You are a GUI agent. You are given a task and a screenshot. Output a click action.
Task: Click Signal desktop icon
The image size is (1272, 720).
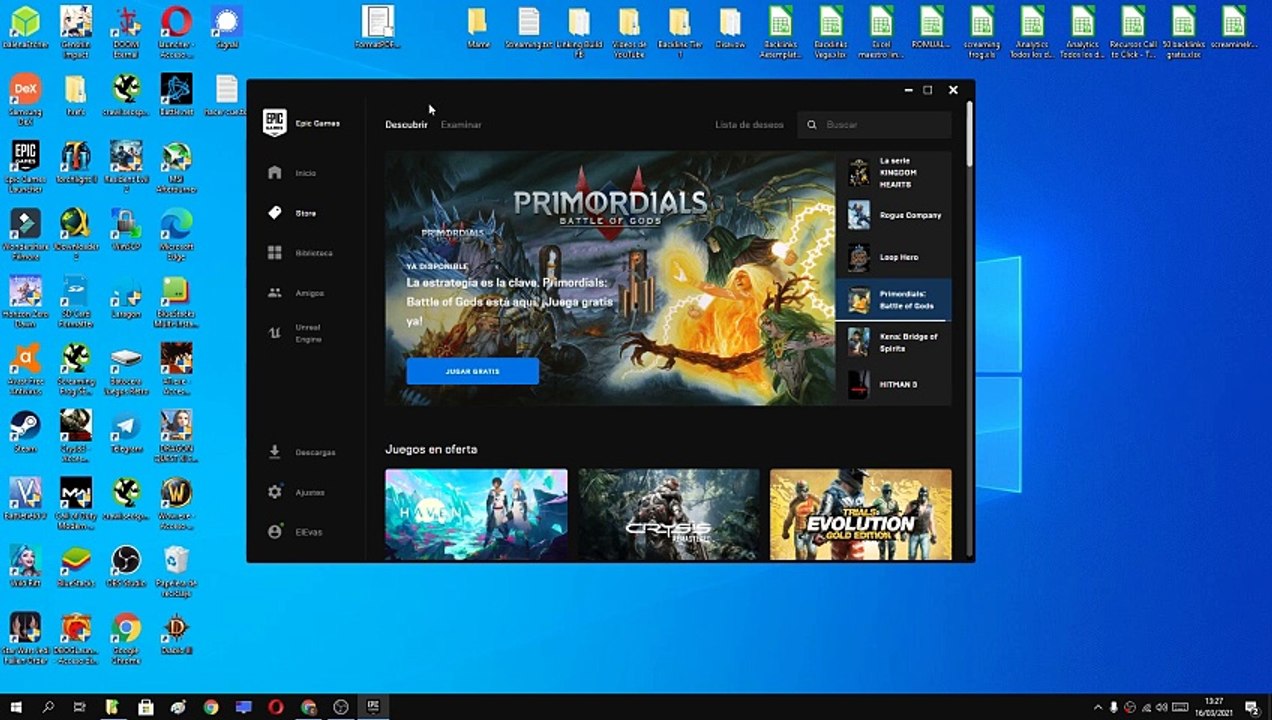click(227, 26)
